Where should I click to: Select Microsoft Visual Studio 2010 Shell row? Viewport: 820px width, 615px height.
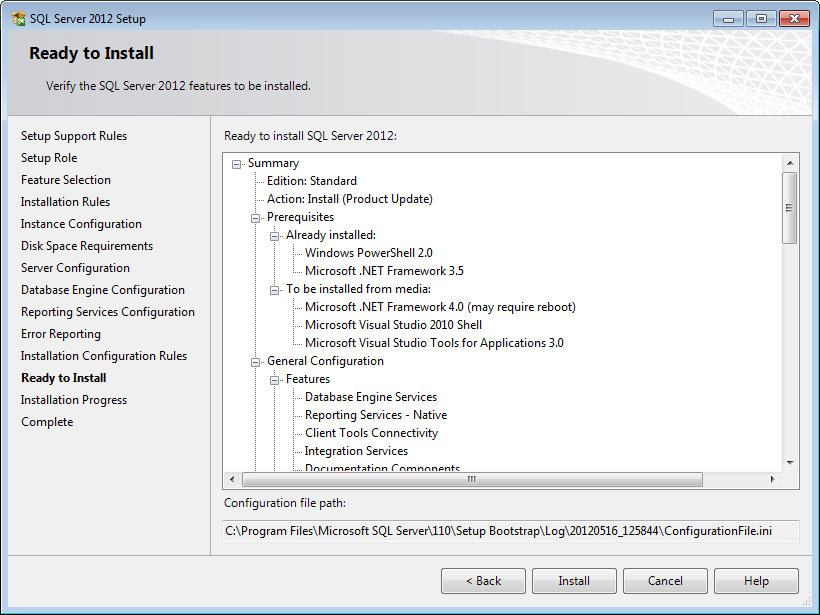393,325
